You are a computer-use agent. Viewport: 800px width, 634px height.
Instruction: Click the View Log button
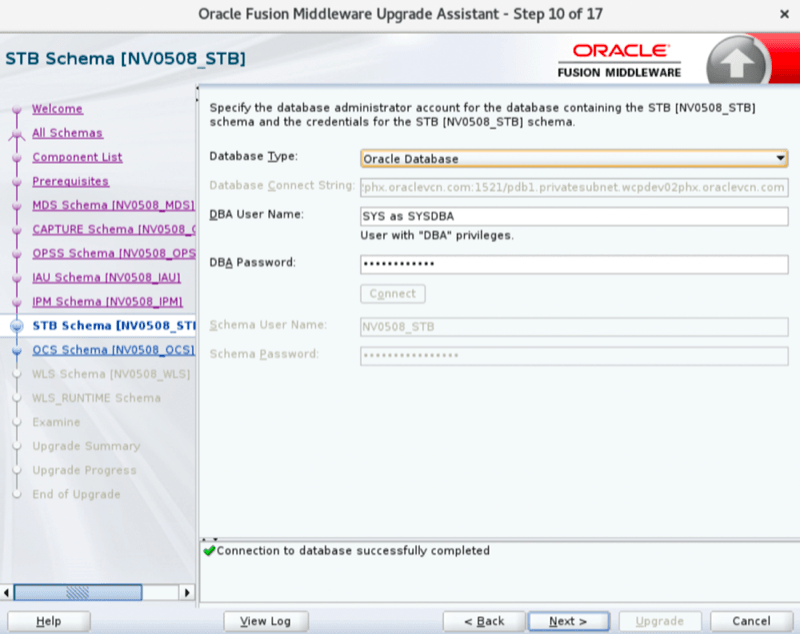[265, 621]
